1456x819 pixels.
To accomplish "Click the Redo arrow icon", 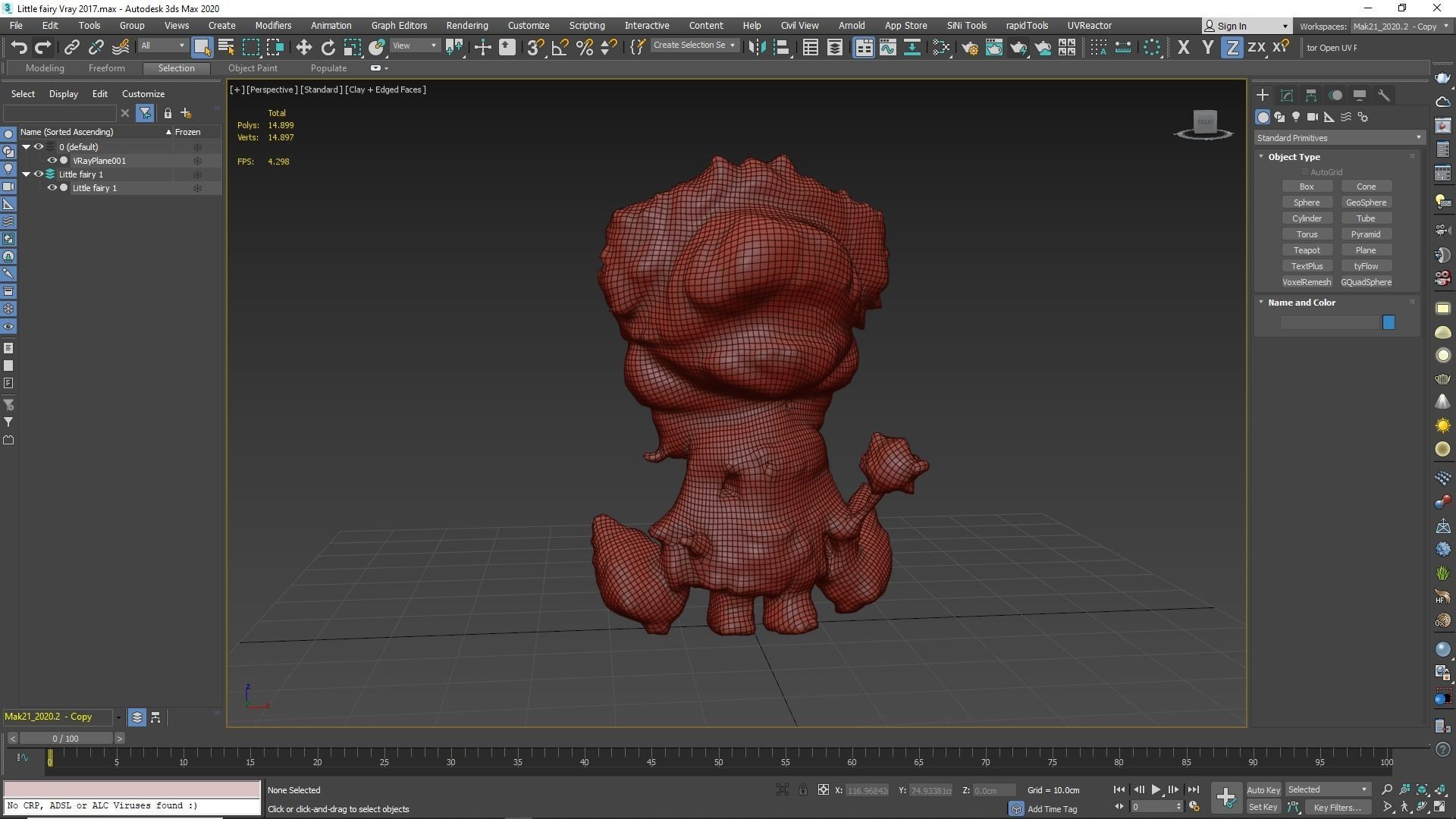I will [x=43, y=47].
